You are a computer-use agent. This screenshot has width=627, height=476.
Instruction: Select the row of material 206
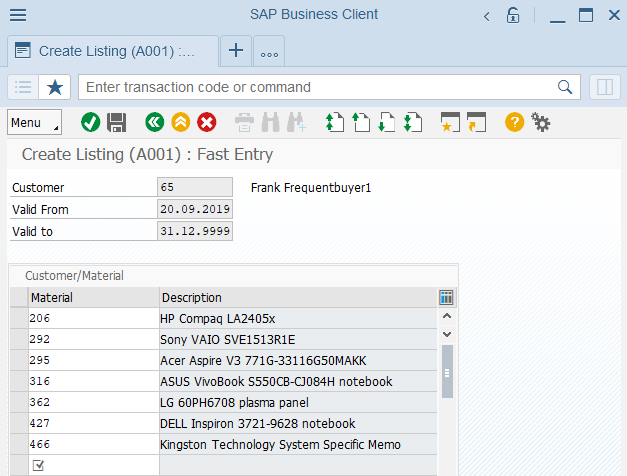(19, 318)
